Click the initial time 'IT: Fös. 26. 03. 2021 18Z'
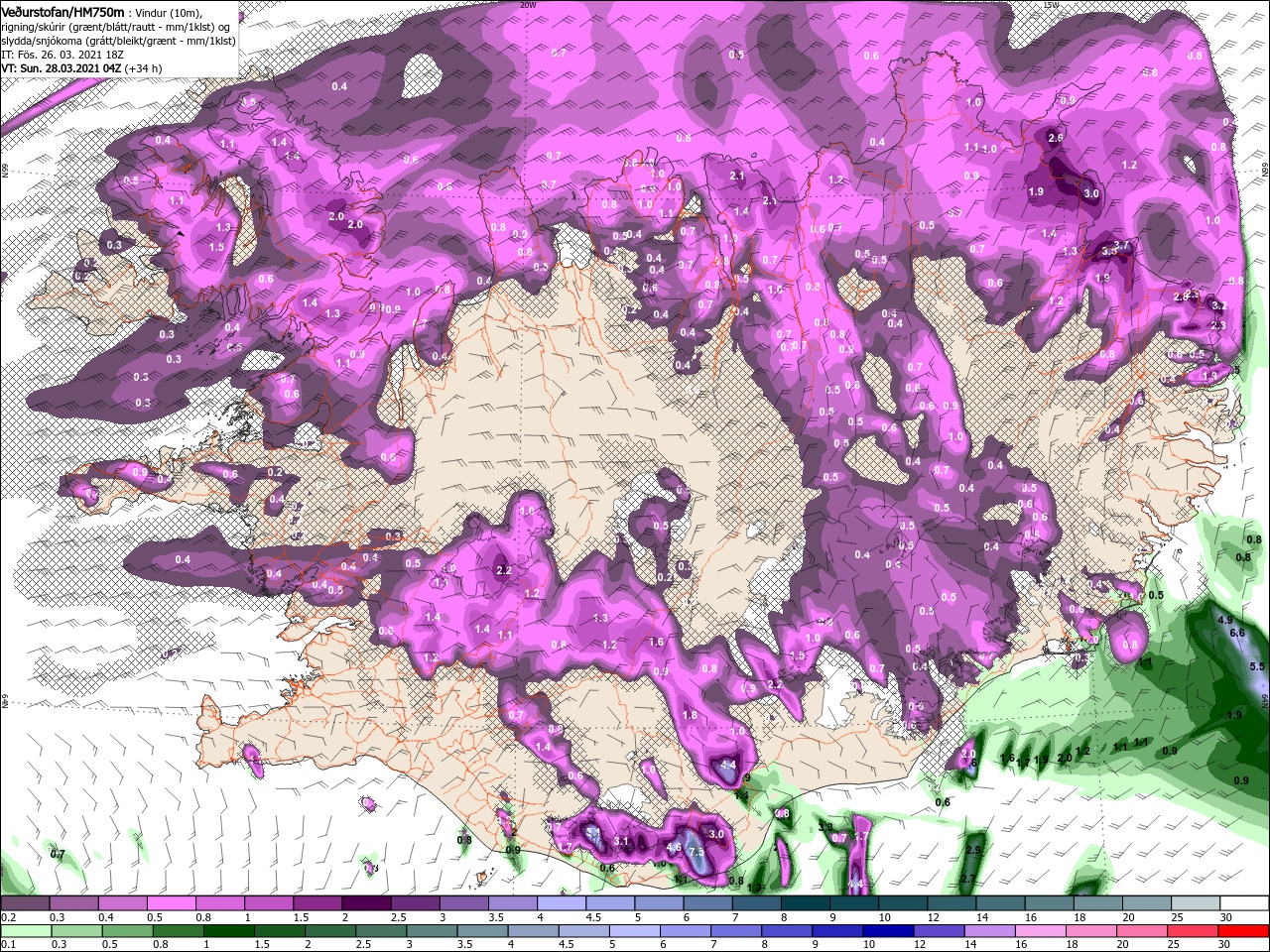 (x=63, y=55)
